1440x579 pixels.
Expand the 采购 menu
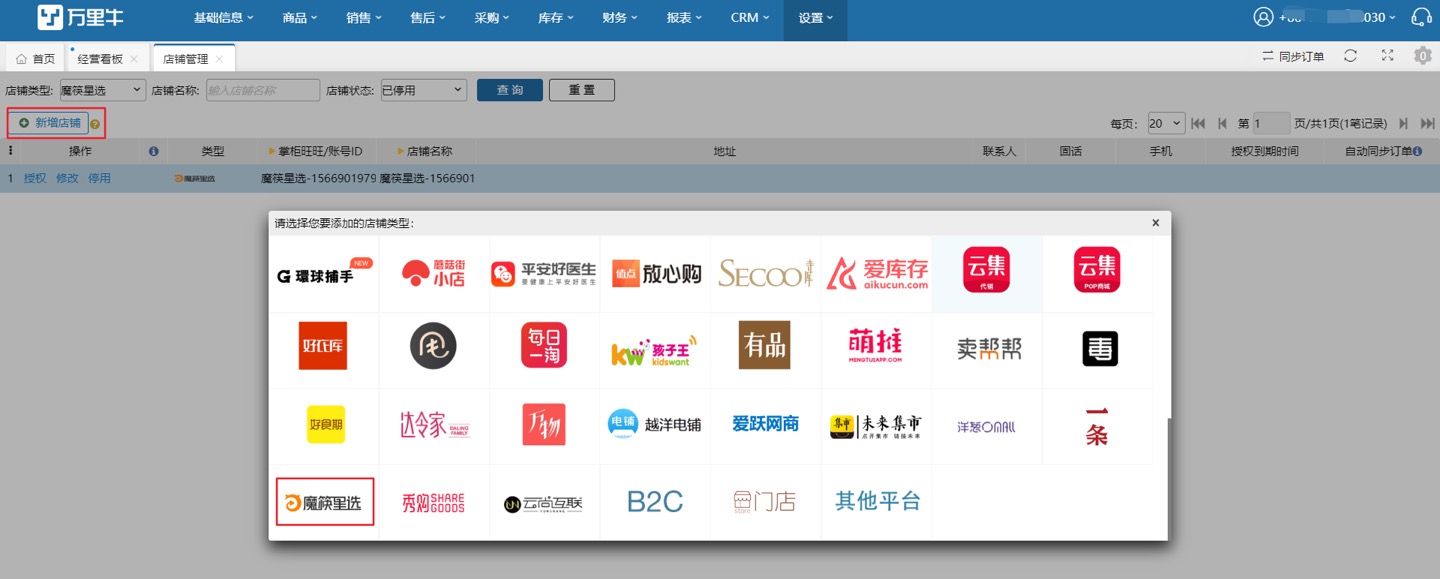click(492, 18)
